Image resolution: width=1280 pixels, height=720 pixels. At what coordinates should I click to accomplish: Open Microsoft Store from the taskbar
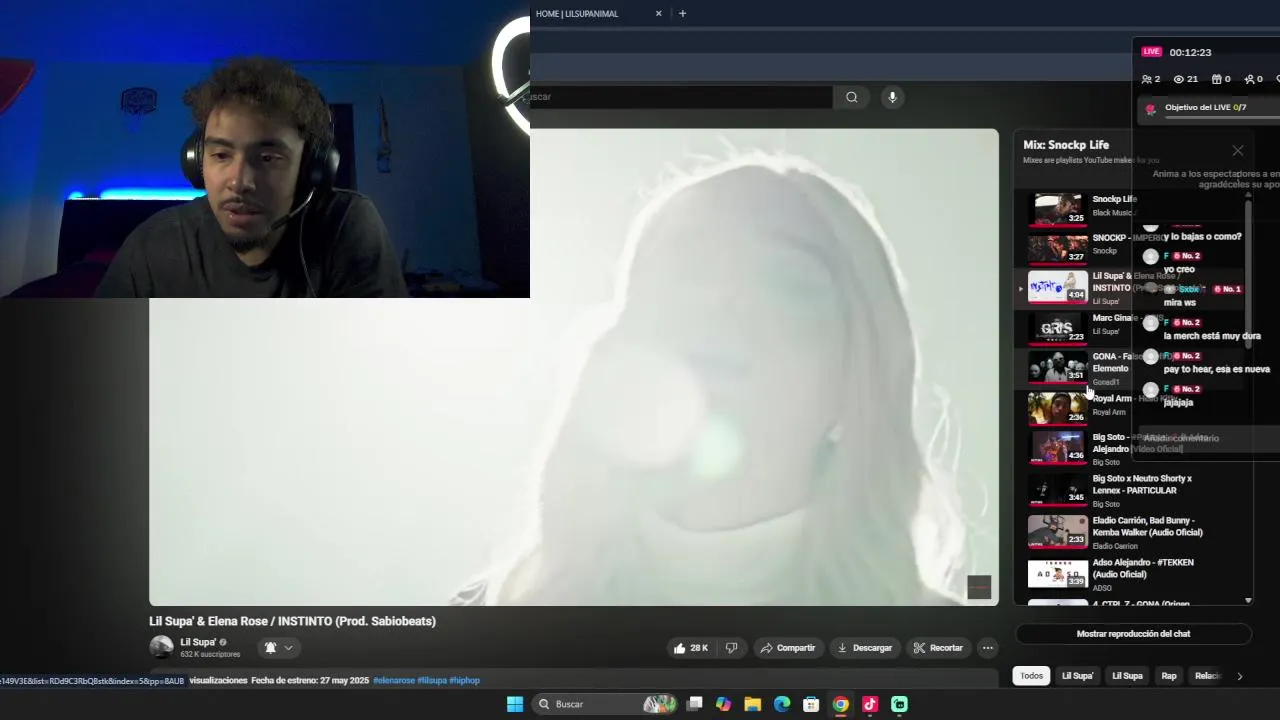click(811, 704)
